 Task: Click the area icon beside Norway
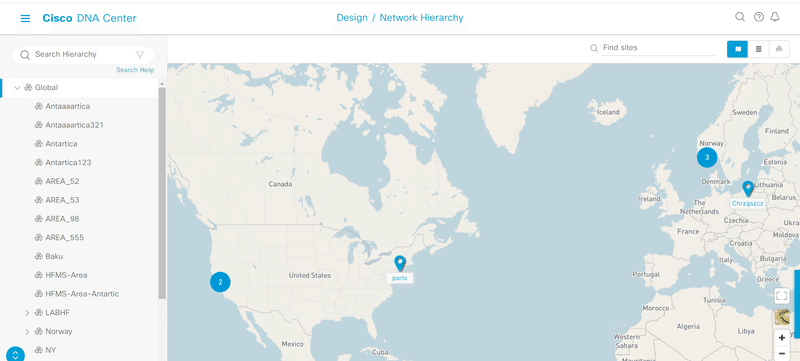38,331
